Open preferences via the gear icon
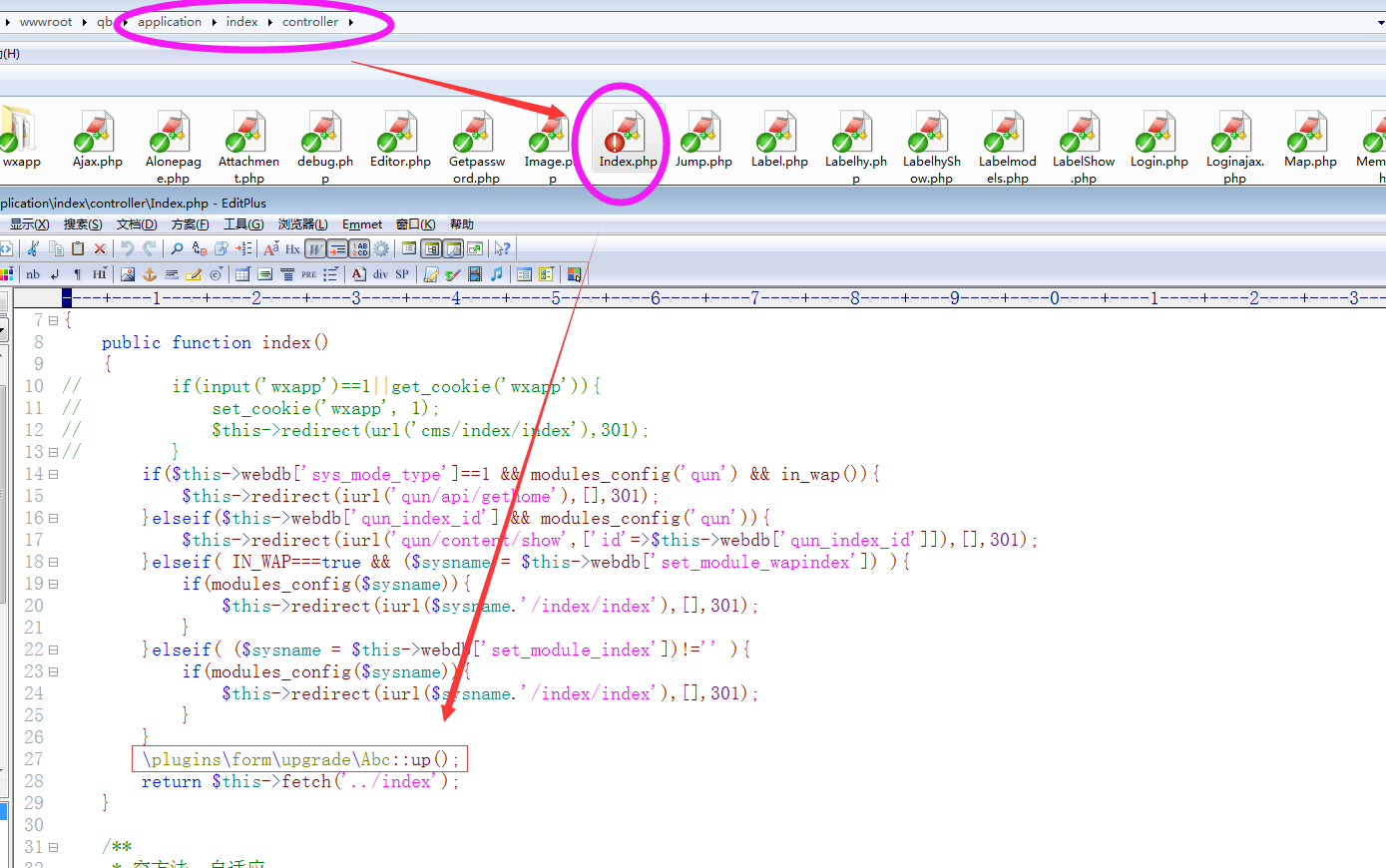Viewport: 1386px width, 868px height. [x=381, y=248]
